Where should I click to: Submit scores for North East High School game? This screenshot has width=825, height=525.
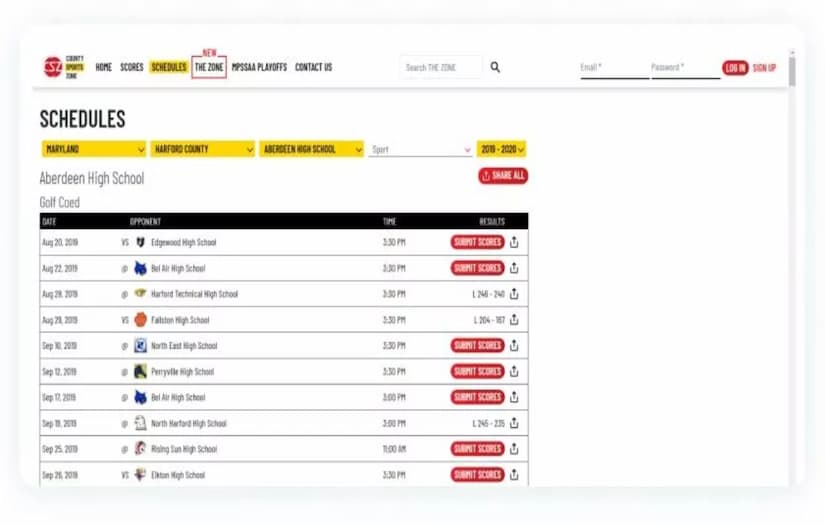pos(478,345)
